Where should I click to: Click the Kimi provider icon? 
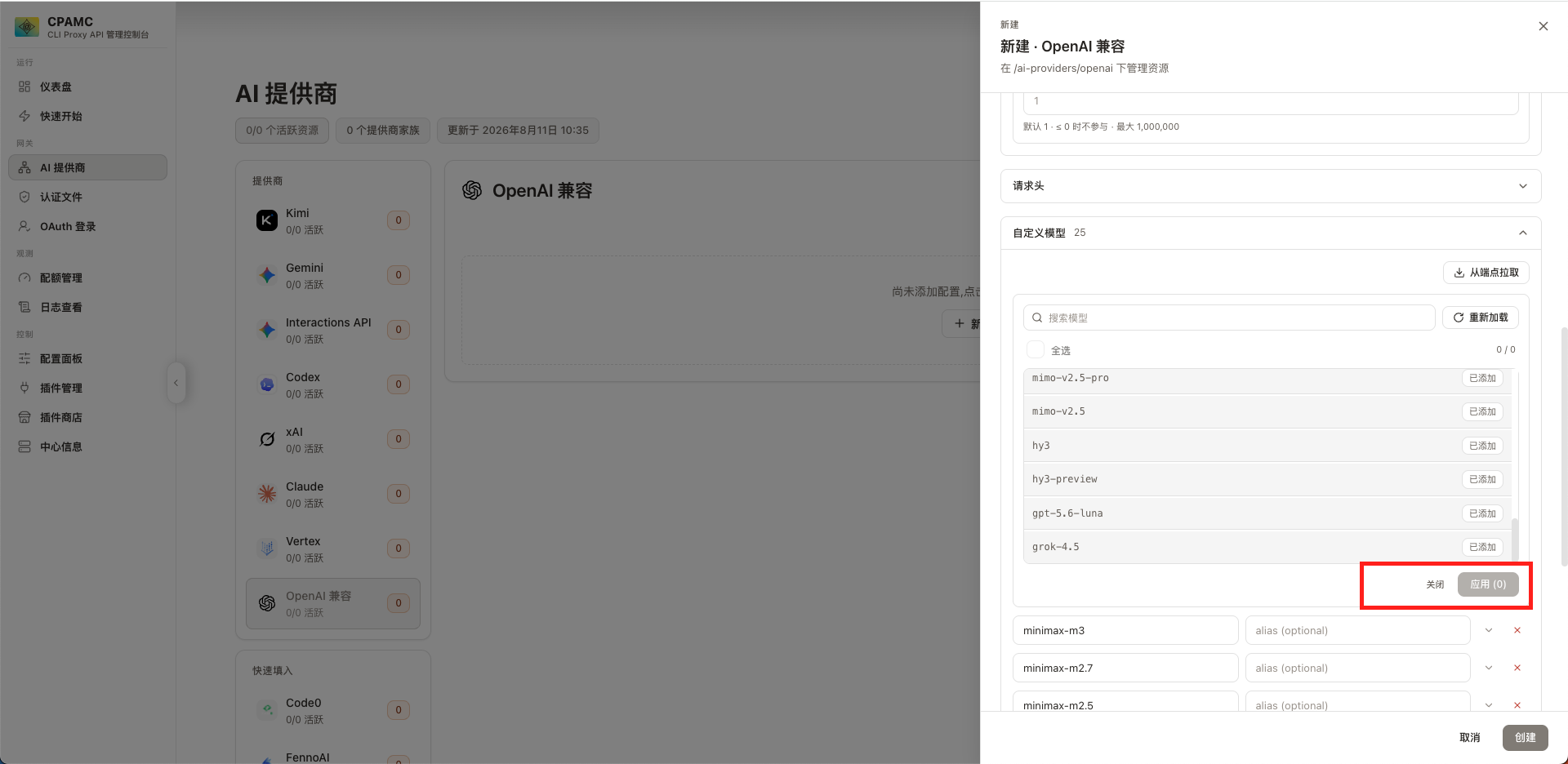point(267,220)
